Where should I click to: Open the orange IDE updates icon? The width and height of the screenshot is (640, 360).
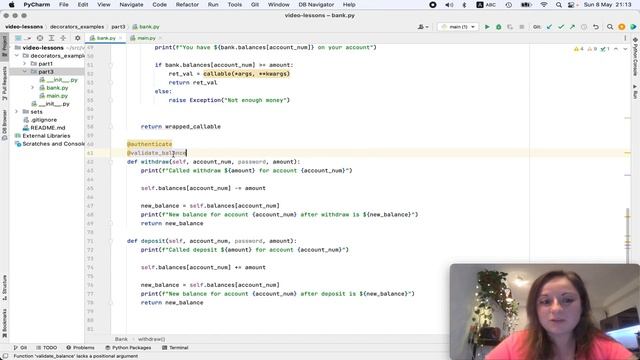pos(622,27)
